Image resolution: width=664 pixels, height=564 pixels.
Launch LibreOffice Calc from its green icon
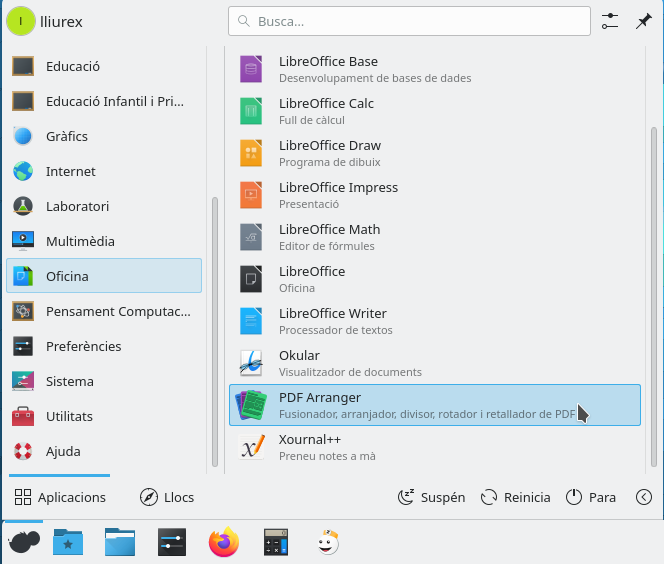coord(251,111)
